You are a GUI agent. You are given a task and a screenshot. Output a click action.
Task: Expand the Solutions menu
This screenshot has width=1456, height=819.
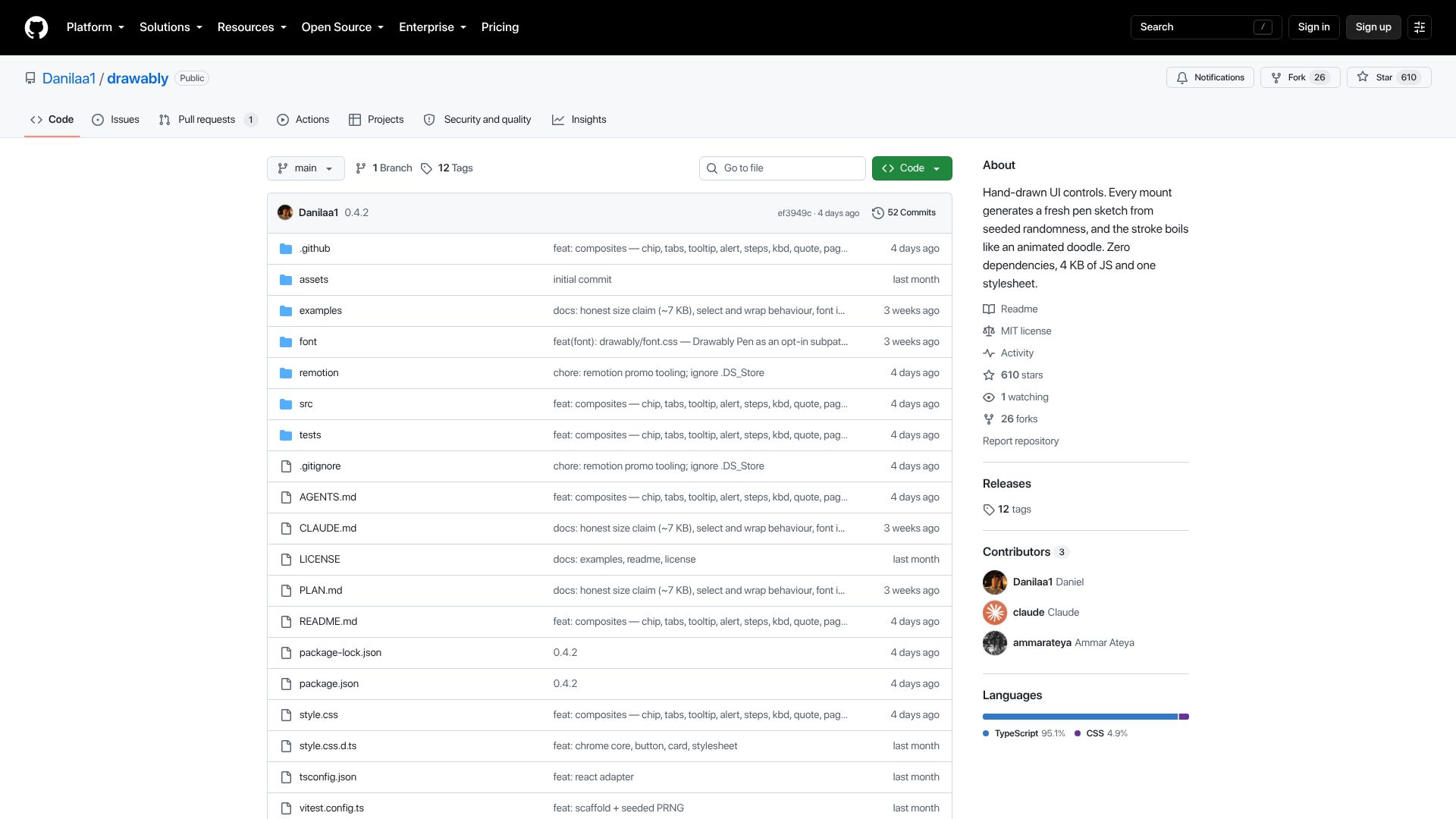pos(171,27)
